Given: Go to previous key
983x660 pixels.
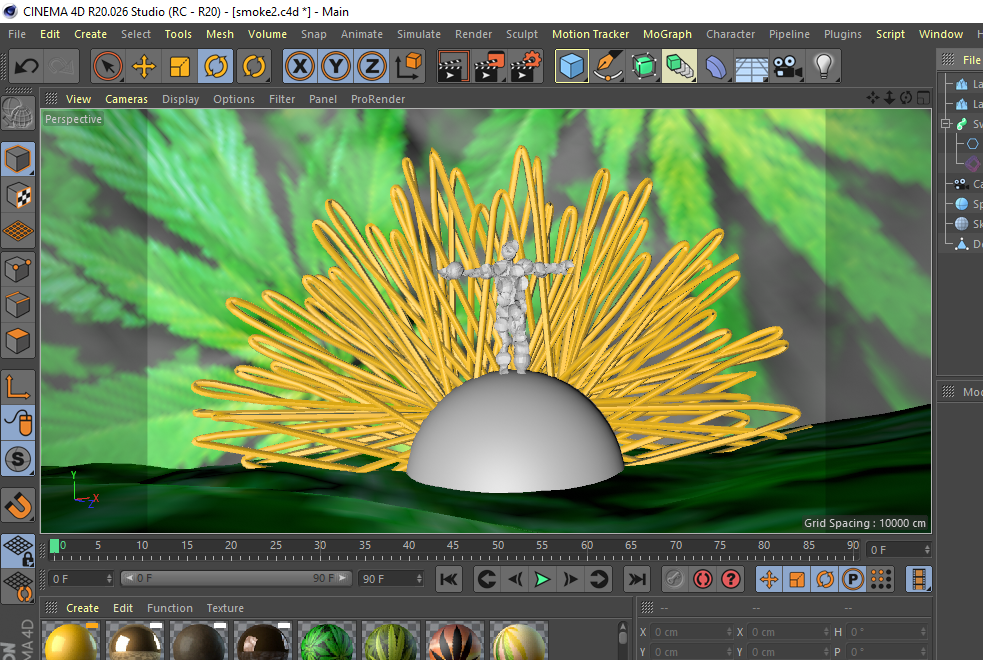Looking at the screenshot, I should [486, 579].
